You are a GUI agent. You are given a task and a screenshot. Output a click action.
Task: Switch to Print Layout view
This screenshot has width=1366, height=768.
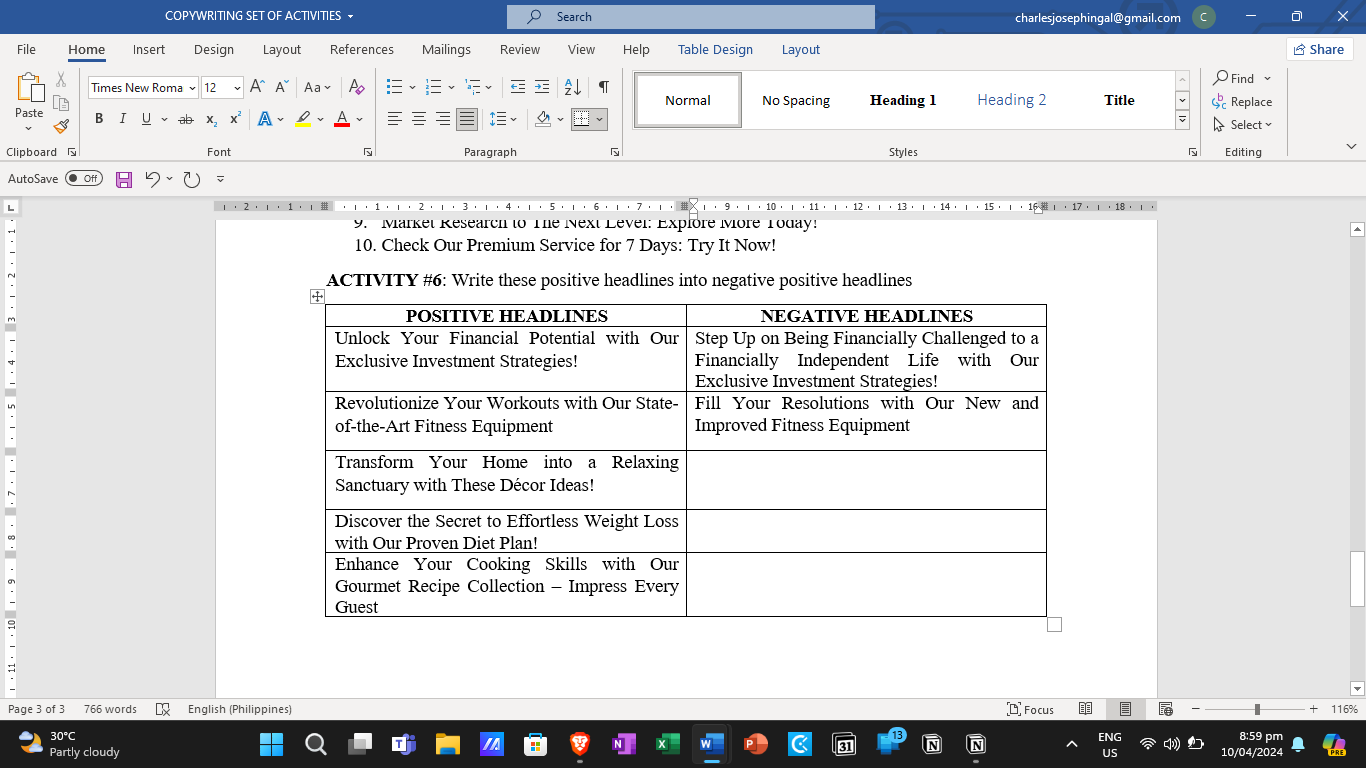(x=1125, y=709)
